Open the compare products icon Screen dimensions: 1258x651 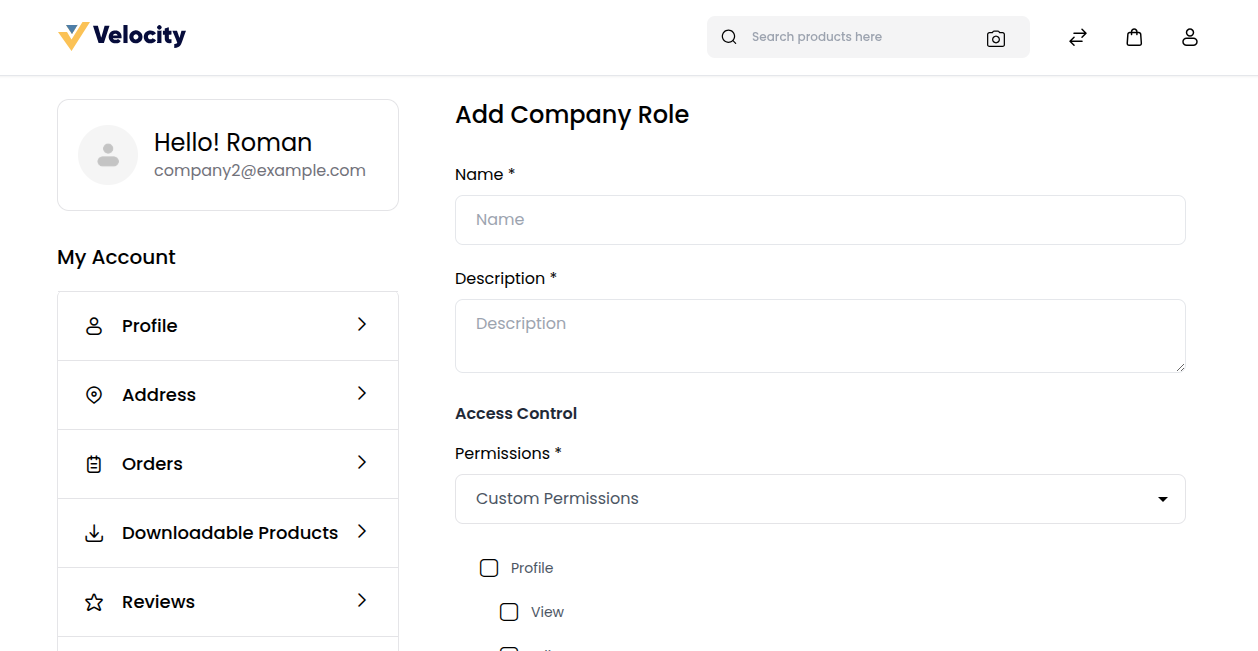pyautogui.click(x=1077, y=37)
